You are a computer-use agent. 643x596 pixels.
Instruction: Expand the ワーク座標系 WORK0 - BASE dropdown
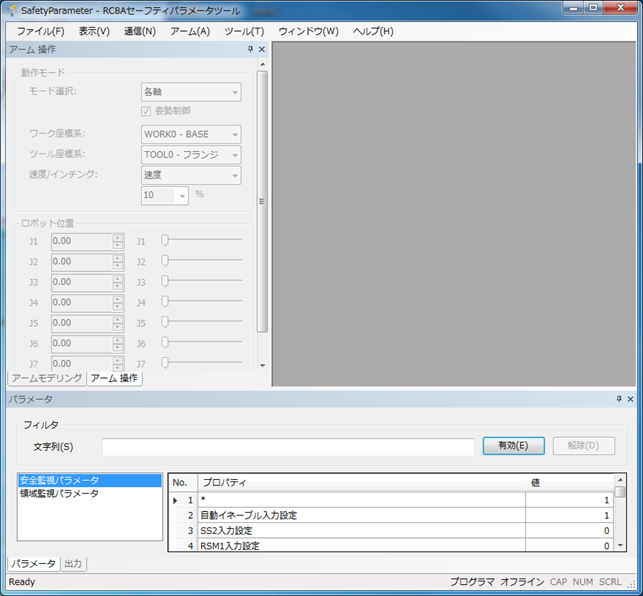coord(191,134)
